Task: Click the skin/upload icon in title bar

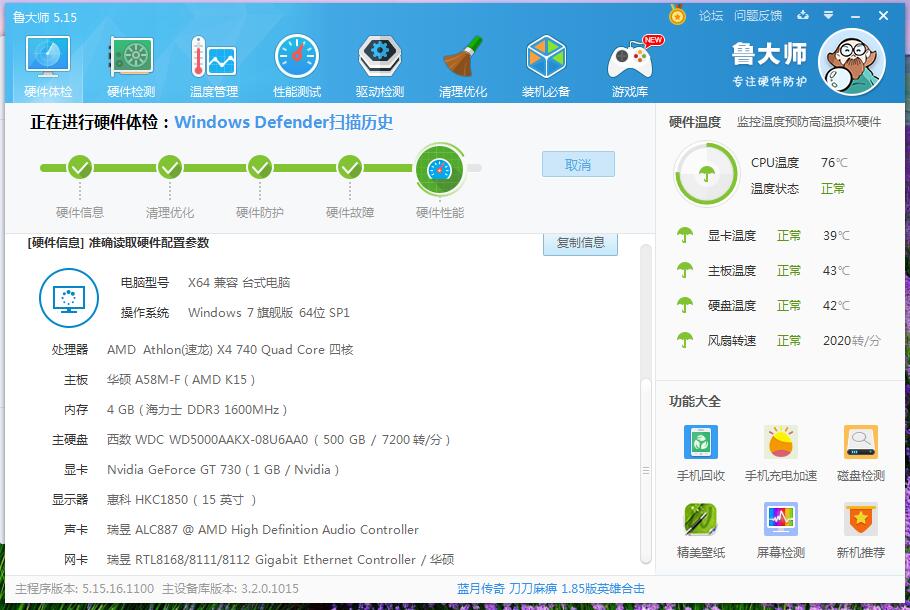Action: tap(803, 15)
